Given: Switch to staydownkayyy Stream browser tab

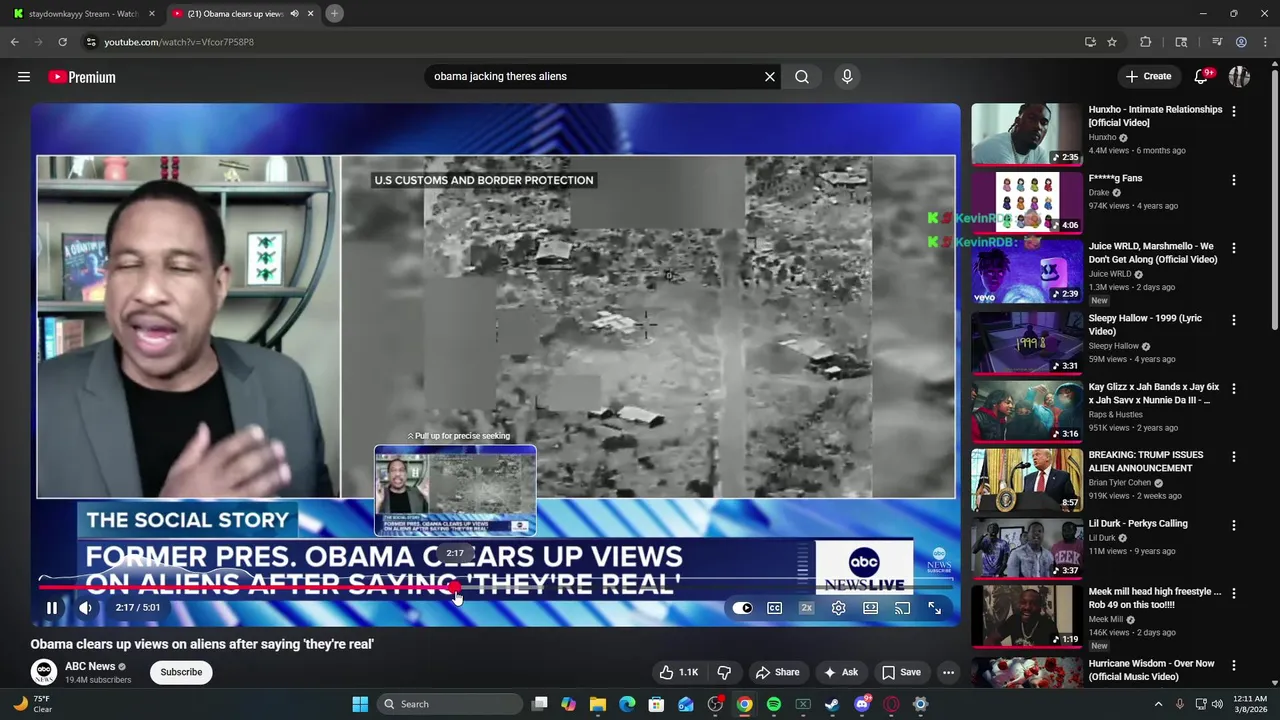Looking at the screenshot, I should pos(82,14).
